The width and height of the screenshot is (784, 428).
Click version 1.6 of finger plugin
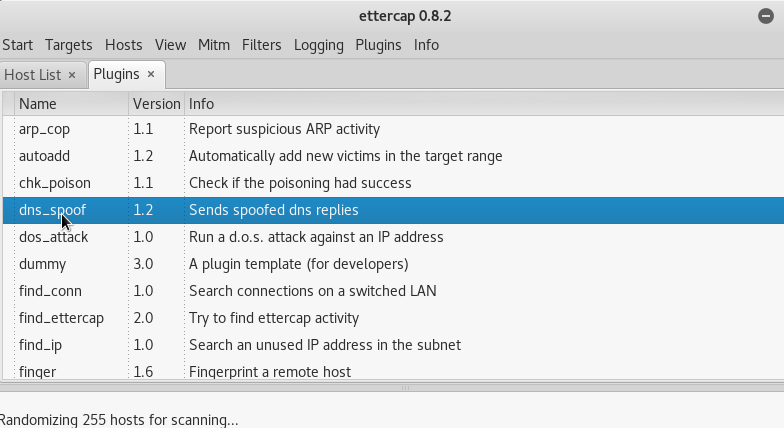[x=143, y=372]
